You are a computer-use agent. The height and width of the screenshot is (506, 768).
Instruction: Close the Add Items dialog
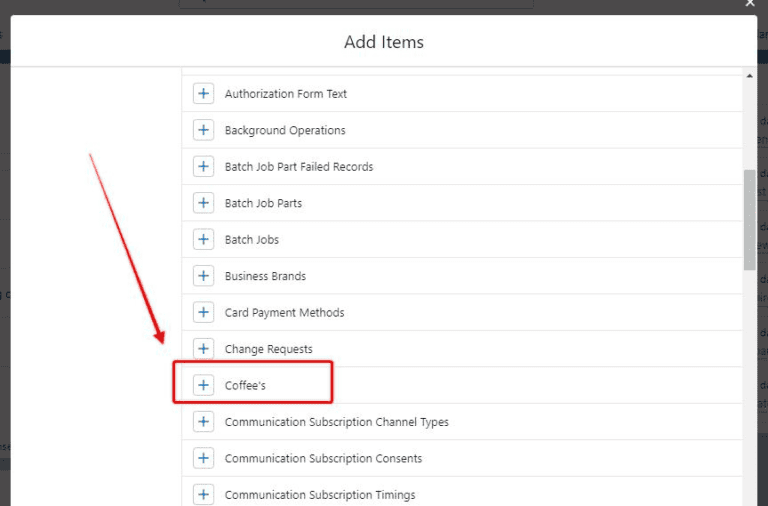tap(750, 4)
